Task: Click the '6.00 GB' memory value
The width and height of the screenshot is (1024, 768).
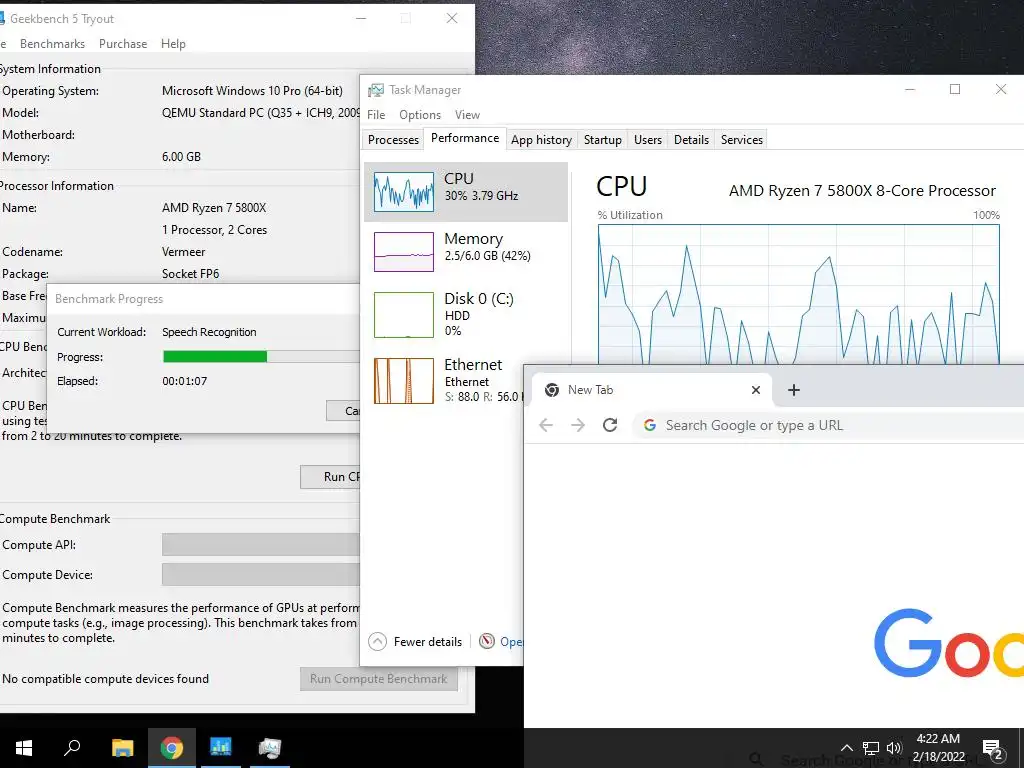Action: tap(182, 157)
